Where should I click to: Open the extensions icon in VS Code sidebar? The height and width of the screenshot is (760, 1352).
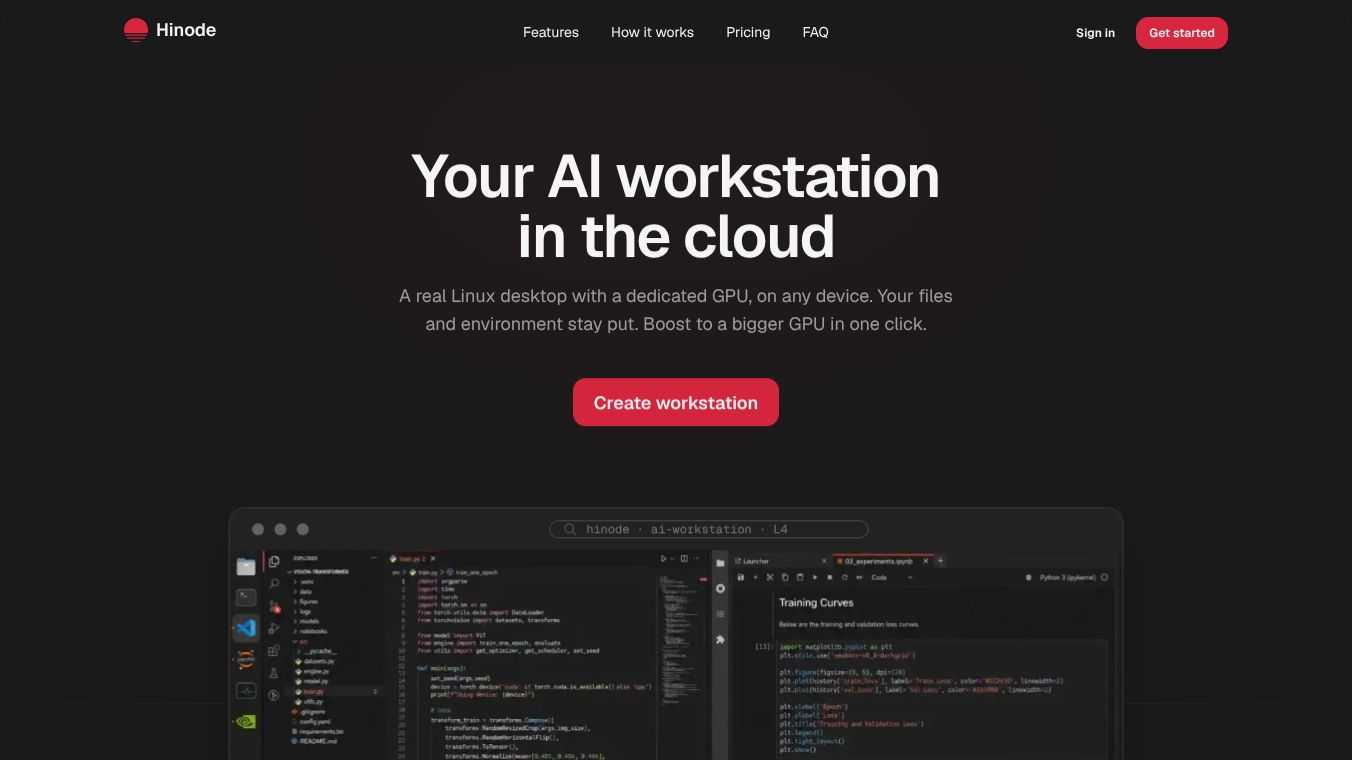[x=274, y=650]
